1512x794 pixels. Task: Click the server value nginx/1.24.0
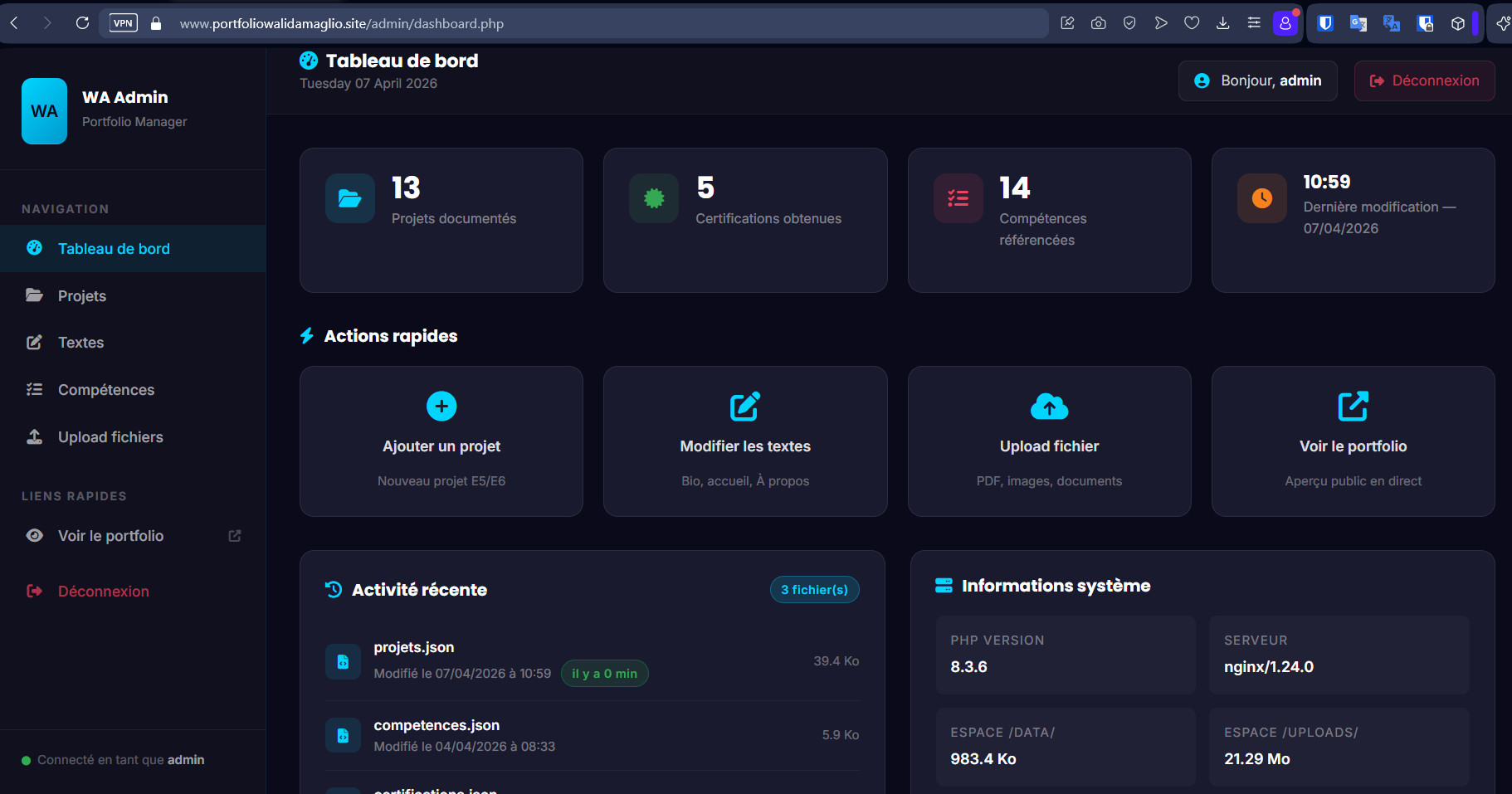point(1268,667)
